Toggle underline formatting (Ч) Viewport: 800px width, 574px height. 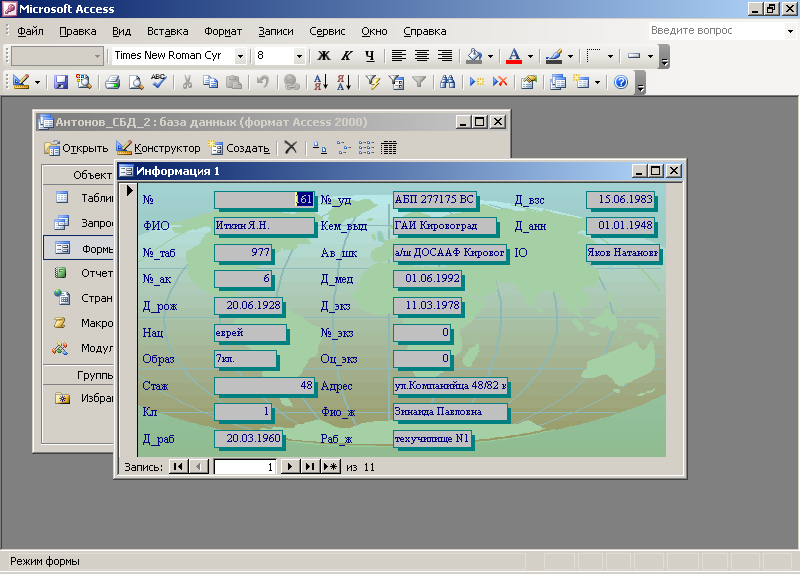[x=369, y=56]
